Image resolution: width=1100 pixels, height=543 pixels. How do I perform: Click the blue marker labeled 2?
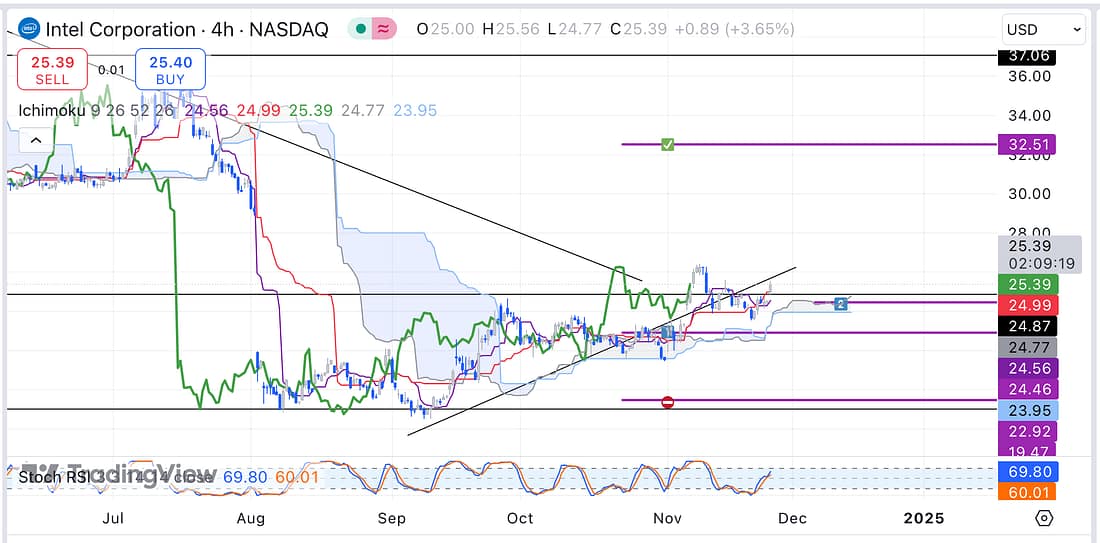(x=841, y=302)
